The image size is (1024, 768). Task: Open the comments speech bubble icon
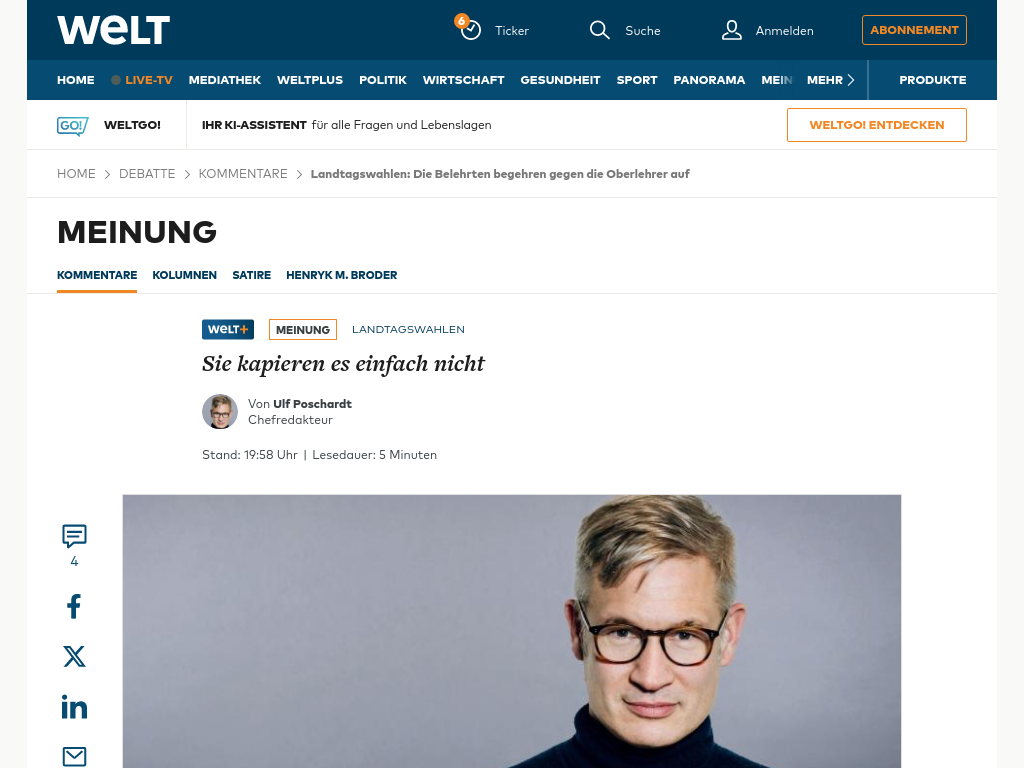74,536
